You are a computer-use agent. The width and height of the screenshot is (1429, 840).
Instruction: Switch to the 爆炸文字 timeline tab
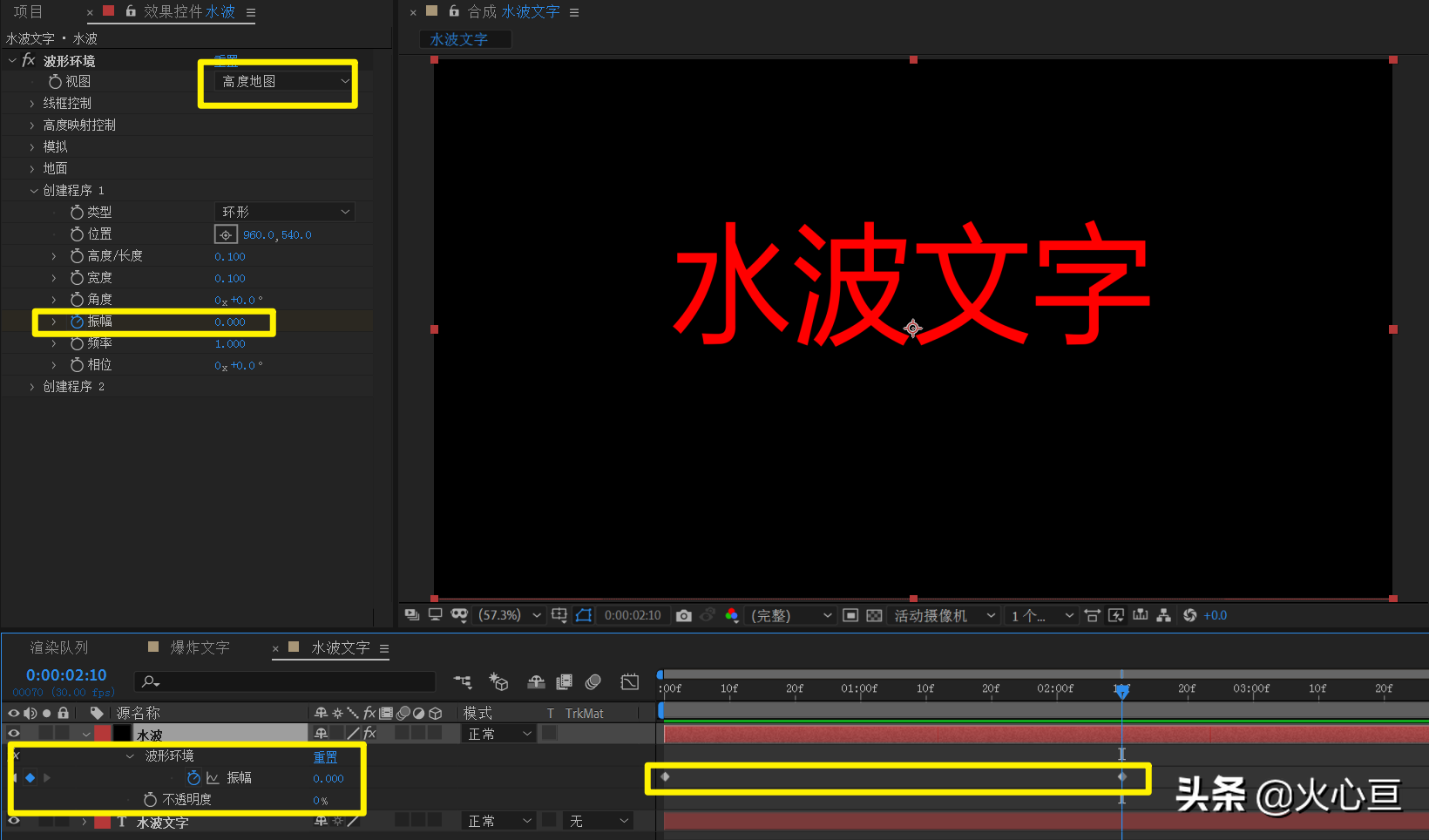200,647
